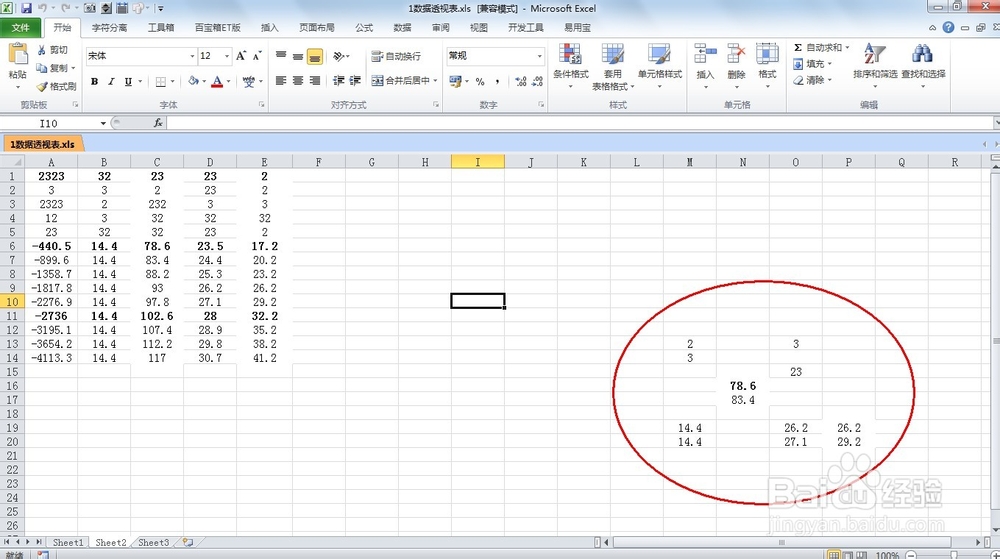Open the Fill (填充) menu
The width and height of the screenshot is (1000, 559).
[x=812, y=64]
